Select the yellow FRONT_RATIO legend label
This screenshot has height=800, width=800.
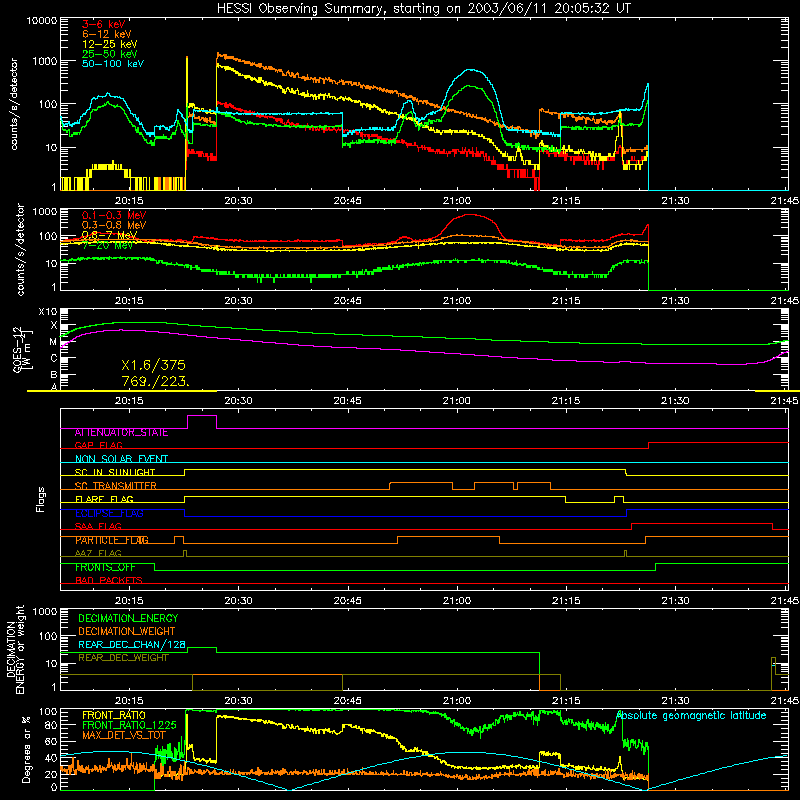[113, 715]
